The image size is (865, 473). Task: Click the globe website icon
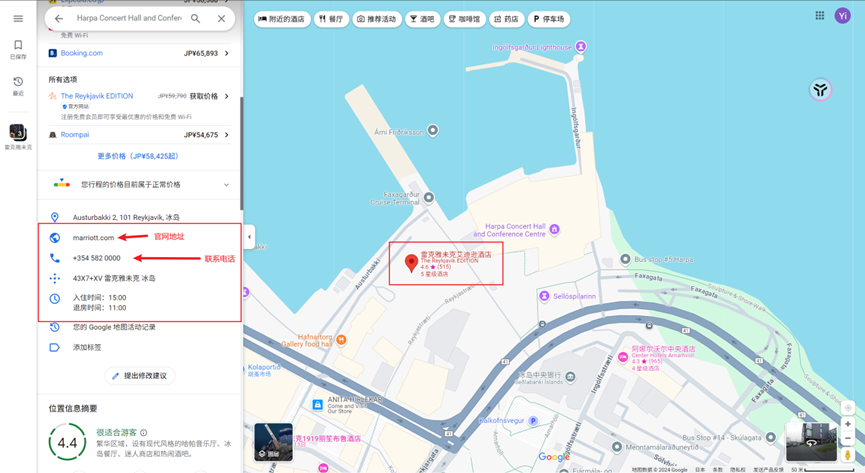(x=55, y=238)
